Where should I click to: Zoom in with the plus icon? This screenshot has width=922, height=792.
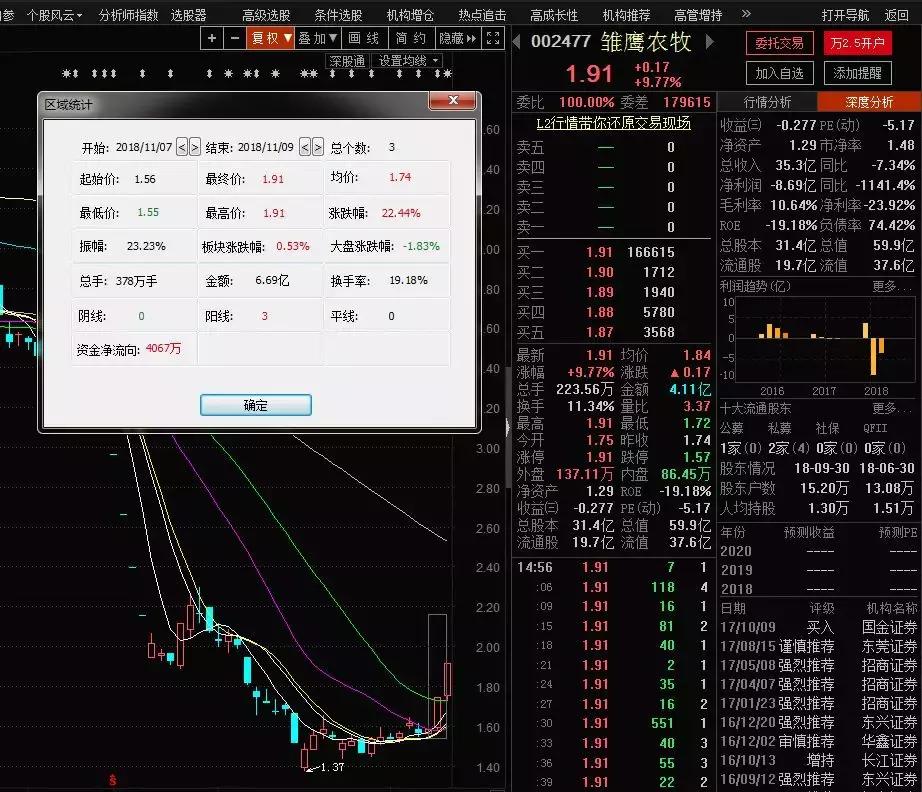[211, 38]
